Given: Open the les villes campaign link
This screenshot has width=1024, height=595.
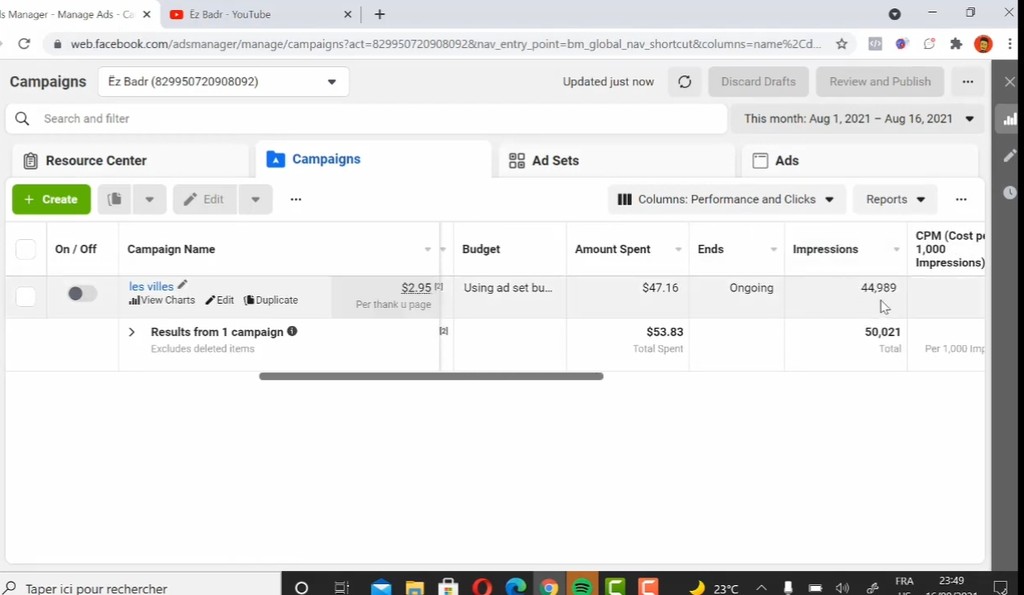Looking at the screenshot, I should 152,286.
